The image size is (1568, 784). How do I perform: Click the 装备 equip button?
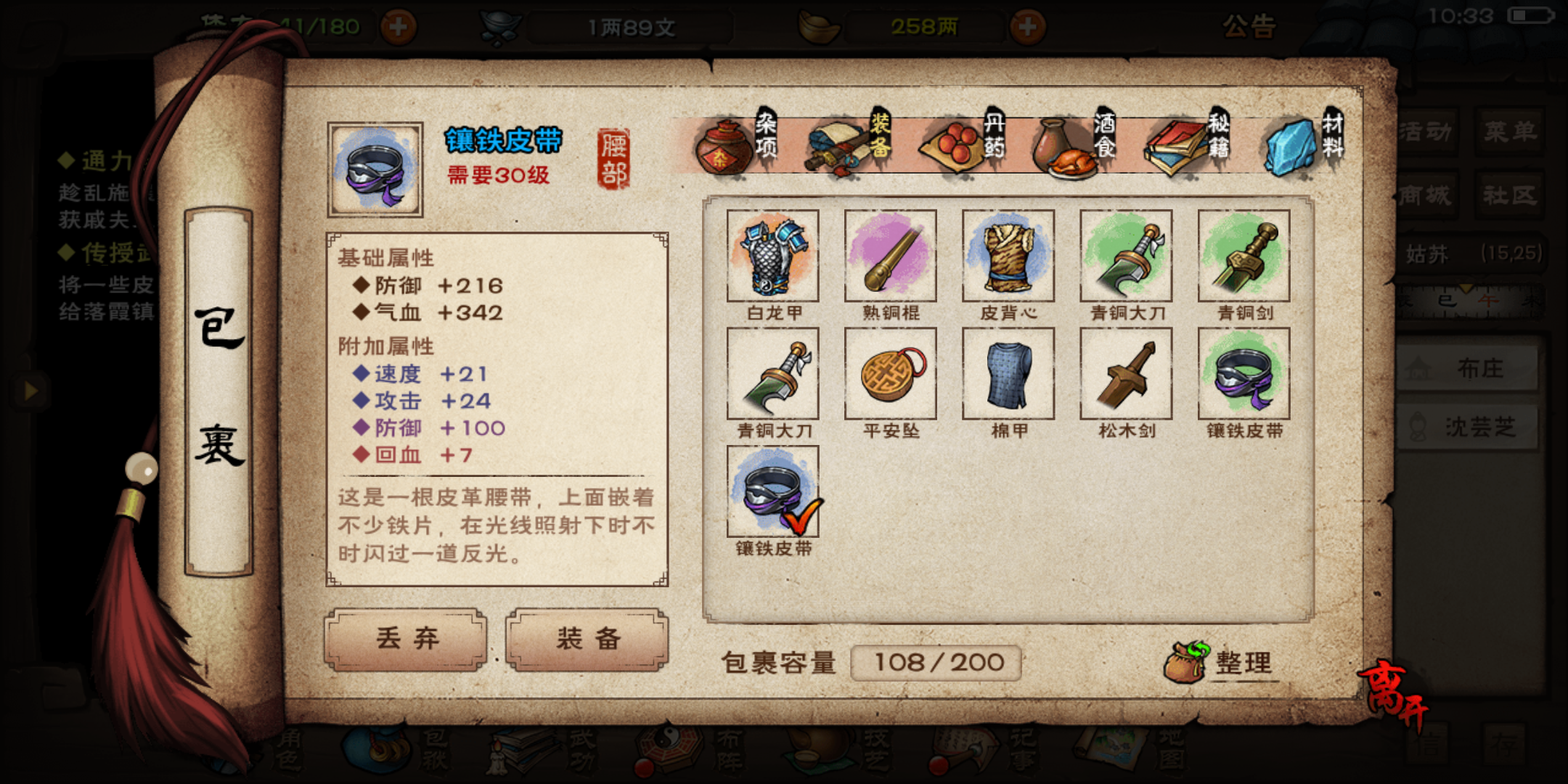[x=587, y=639]
